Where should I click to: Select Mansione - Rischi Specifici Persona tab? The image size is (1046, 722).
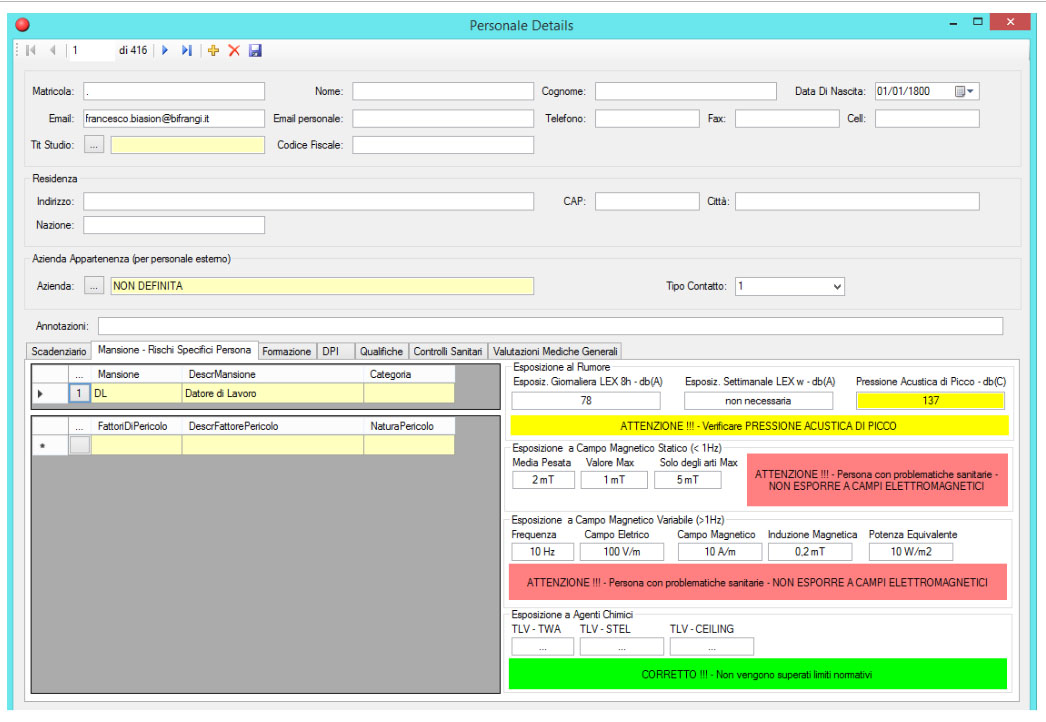click(x=174, y=350)
